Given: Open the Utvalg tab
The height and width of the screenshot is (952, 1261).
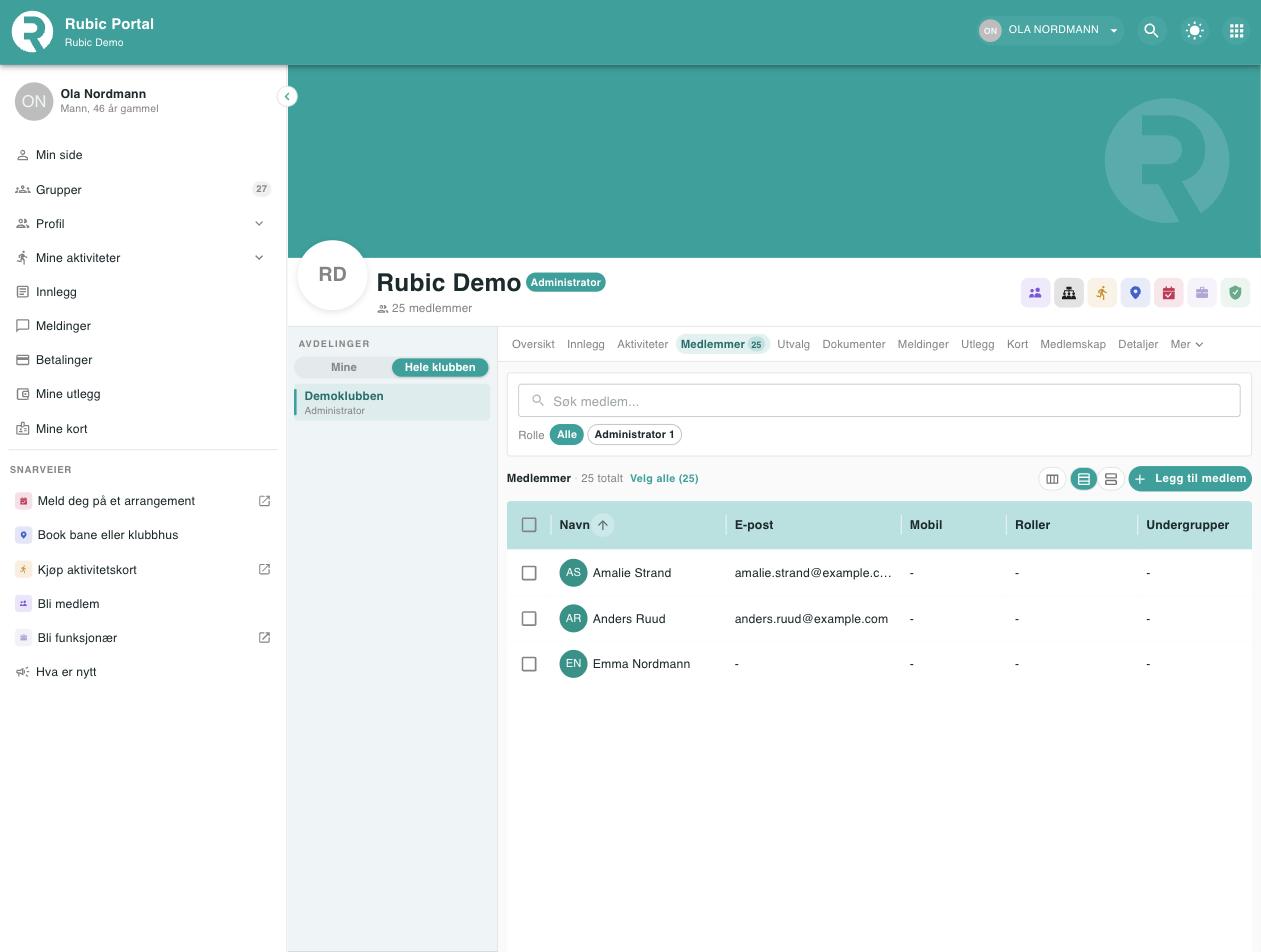Looking at the screenshot, I should pos(793,344).
